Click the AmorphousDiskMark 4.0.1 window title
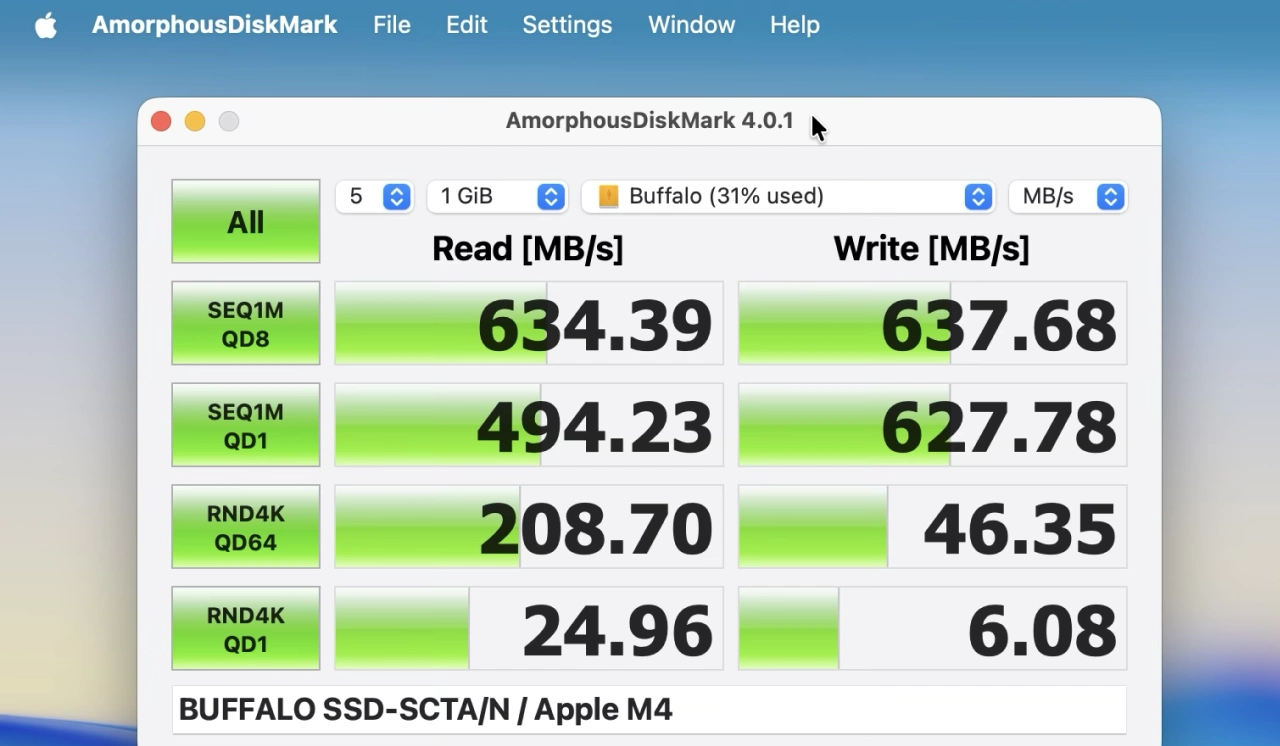1280x746 pixels. point(649,121)
